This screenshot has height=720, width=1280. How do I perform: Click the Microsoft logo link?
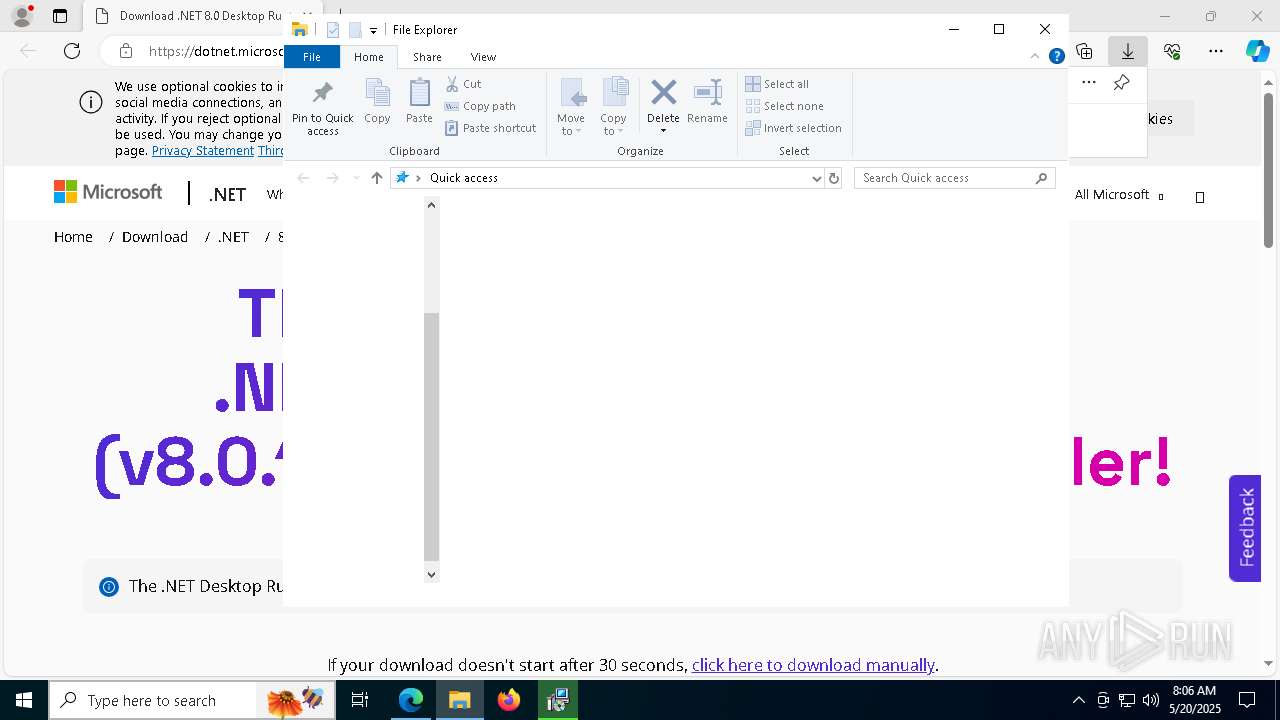(x=108, y=192)
